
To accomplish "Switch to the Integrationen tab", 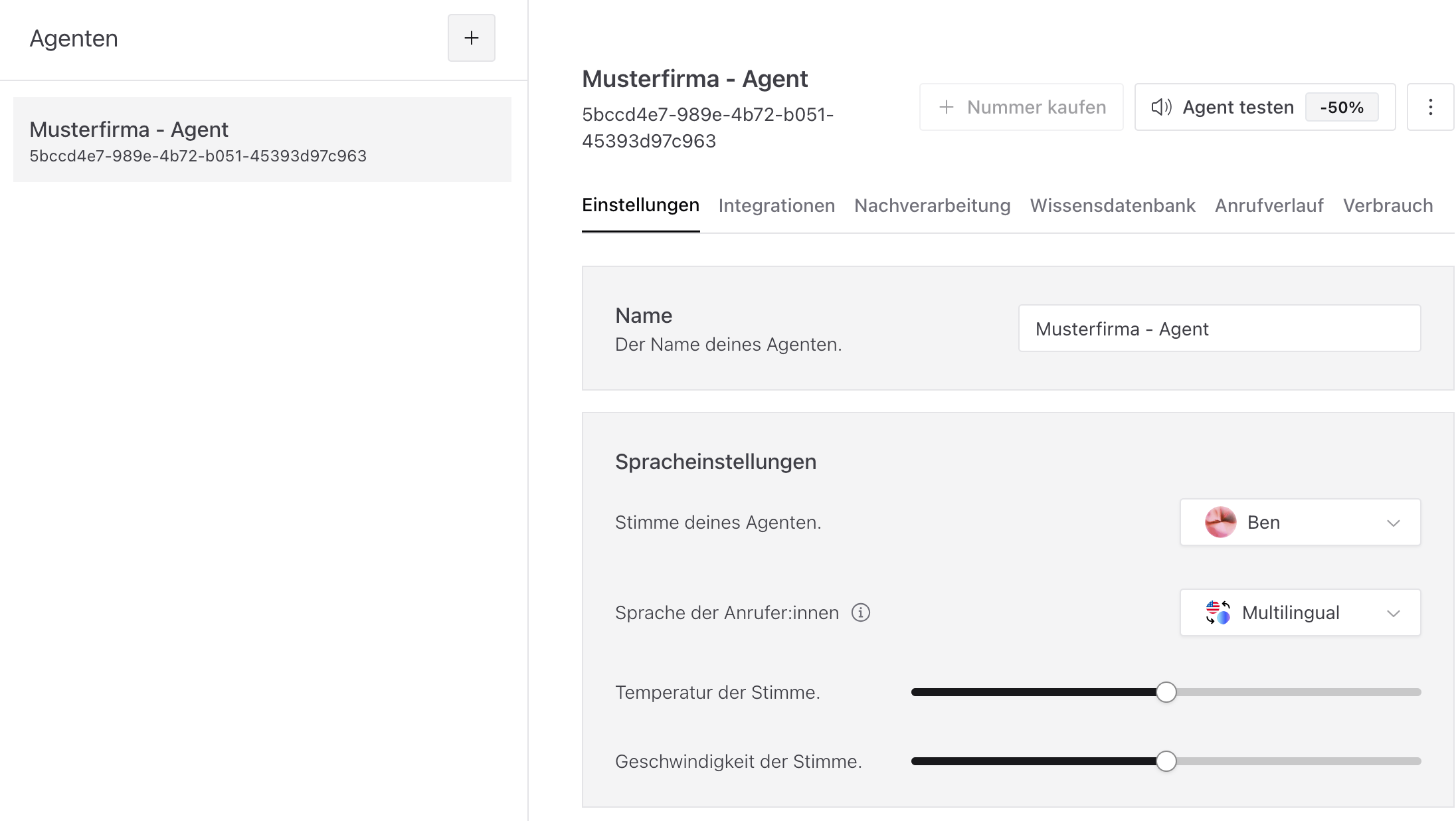I will [x=776, y=205].
